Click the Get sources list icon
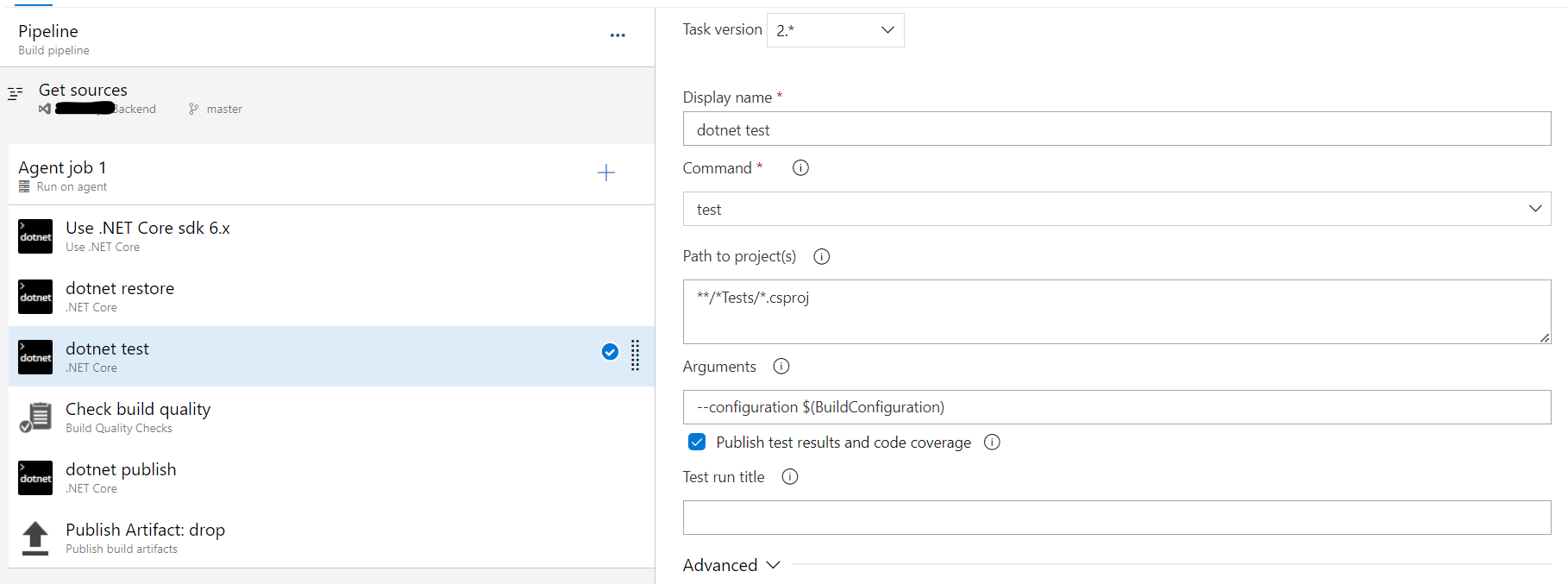 [x=16, y=93]
